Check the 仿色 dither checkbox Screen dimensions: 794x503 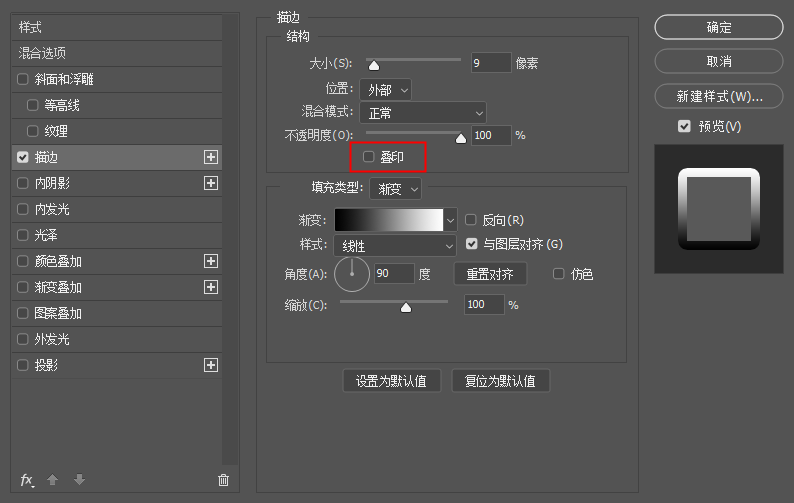point(559,274)
